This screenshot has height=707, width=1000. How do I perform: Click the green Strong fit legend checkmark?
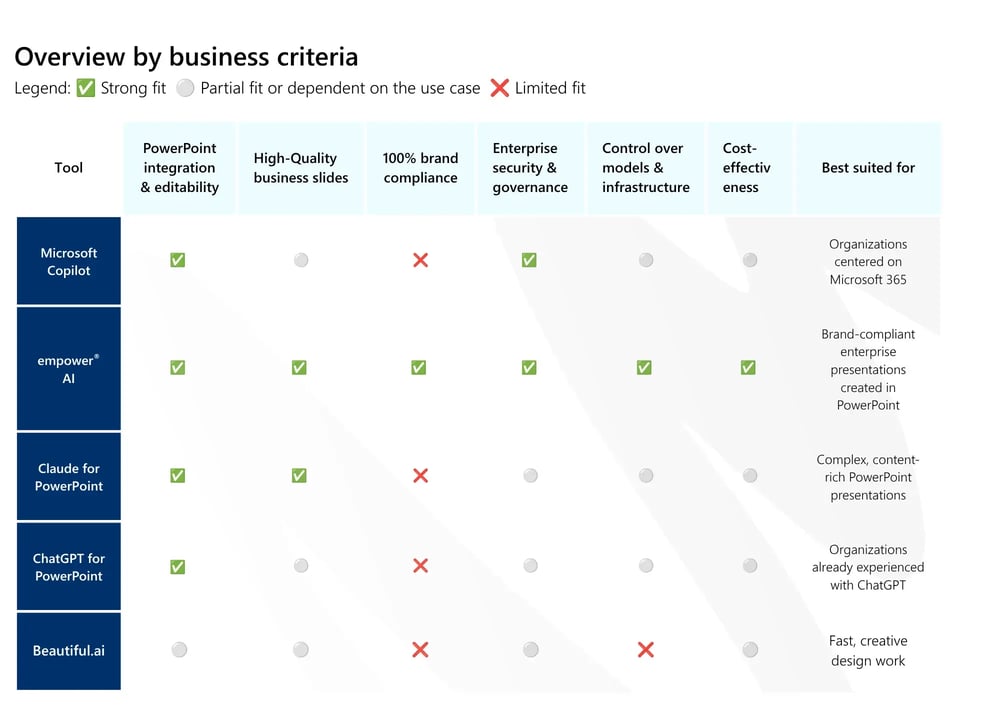tap(85, 88)
